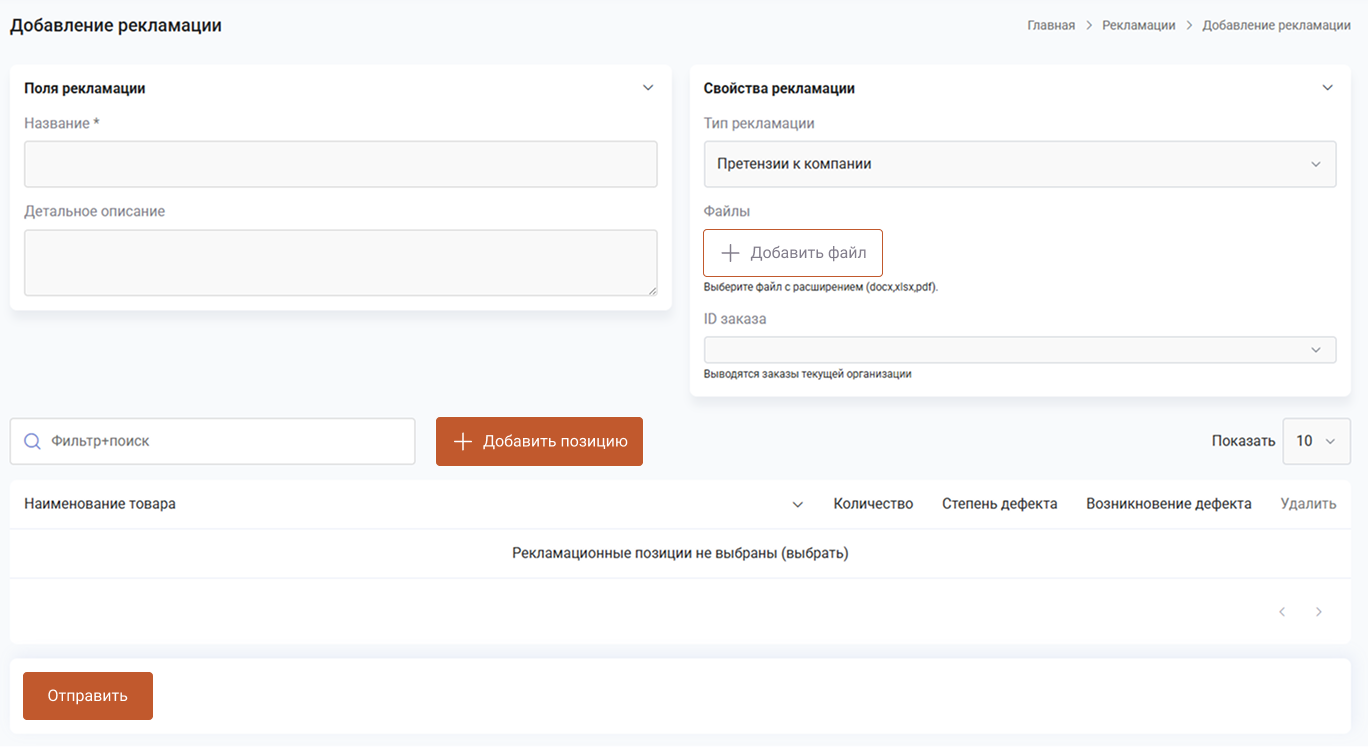The image size is (1368, 747).
Task: Click the next page arrow in pagination
Action: (1318, 612)
